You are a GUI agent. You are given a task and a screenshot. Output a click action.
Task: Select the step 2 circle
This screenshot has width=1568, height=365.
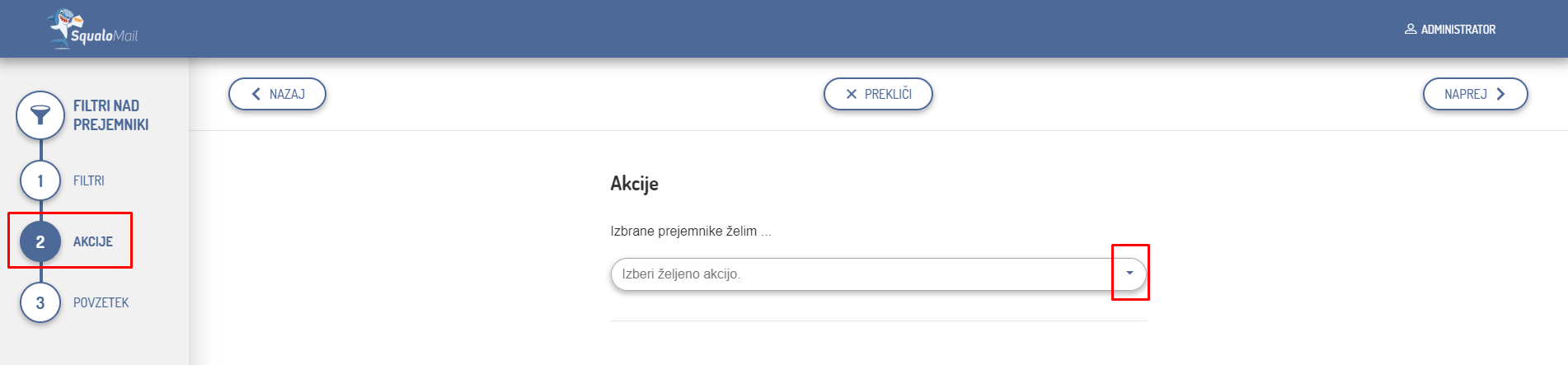tap(40, 241)
